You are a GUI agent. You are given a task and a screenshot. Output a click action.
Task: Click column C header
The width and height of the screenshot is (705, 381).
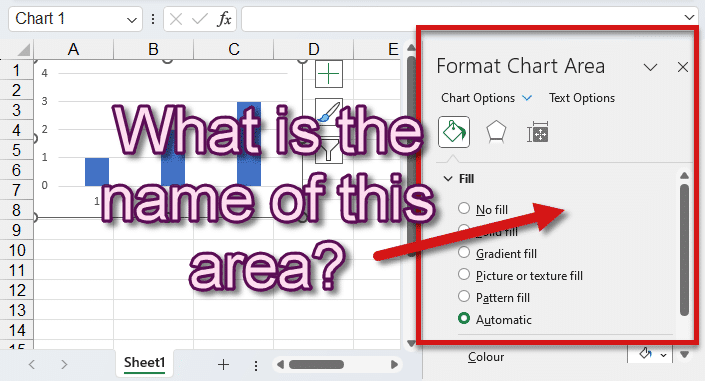233,49
